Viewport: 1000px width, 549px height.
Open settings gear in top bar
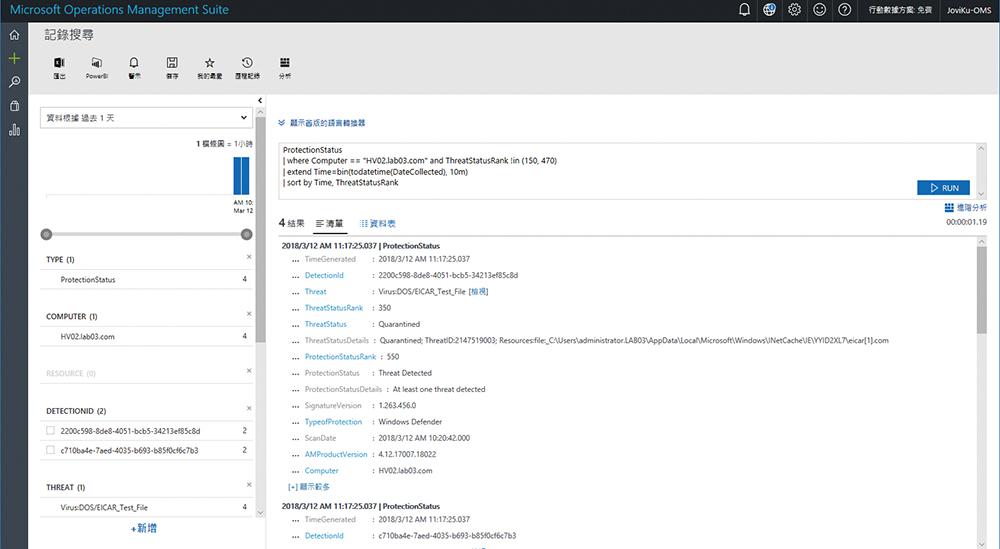click(794, 10)
